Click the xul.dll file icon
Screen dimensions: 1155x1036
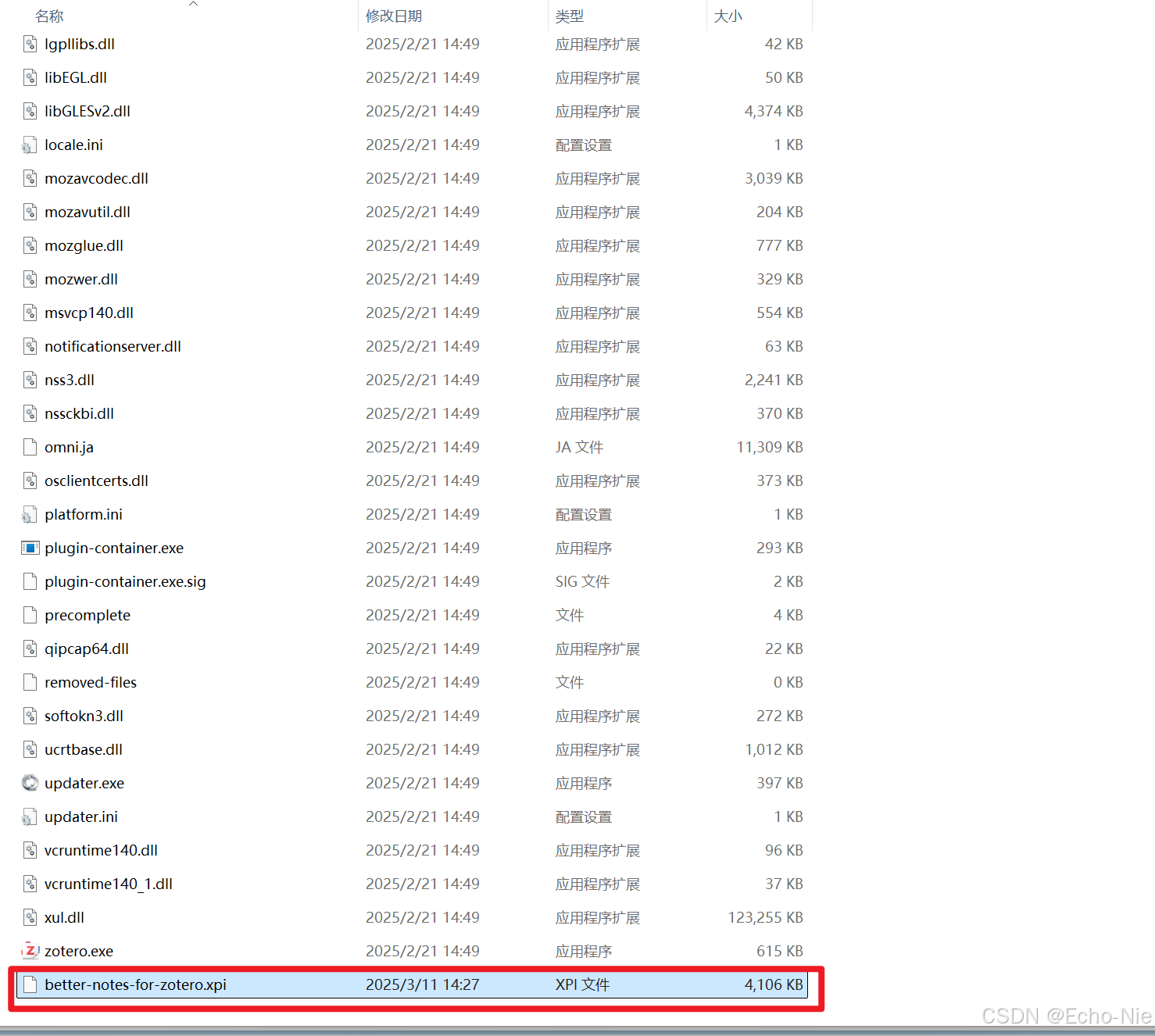pyautogui.click(x=30, y=917)
